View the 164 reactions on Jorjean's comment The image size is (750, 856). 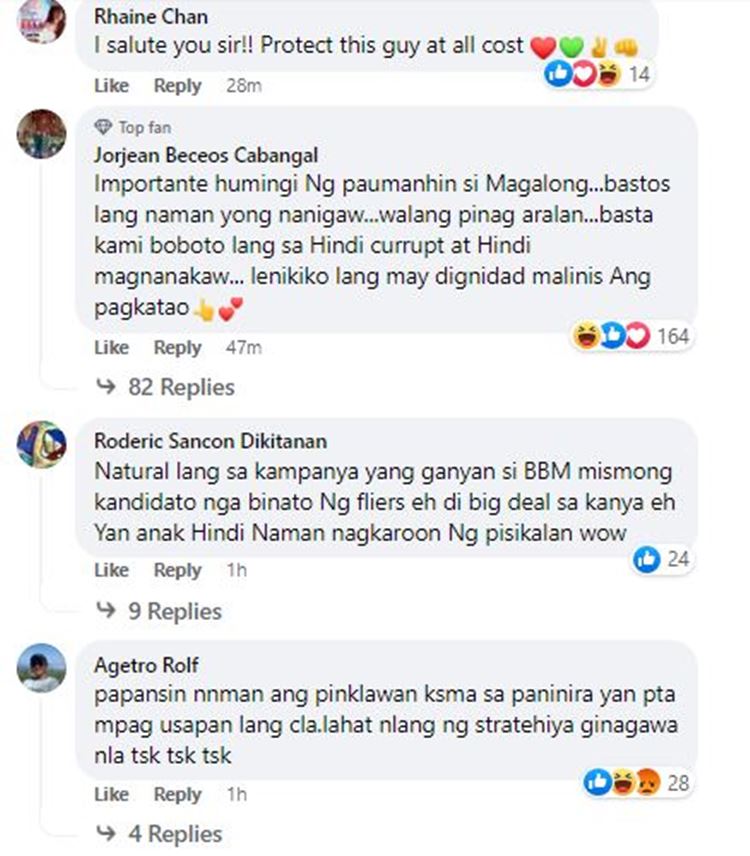[x=631, y=336]
